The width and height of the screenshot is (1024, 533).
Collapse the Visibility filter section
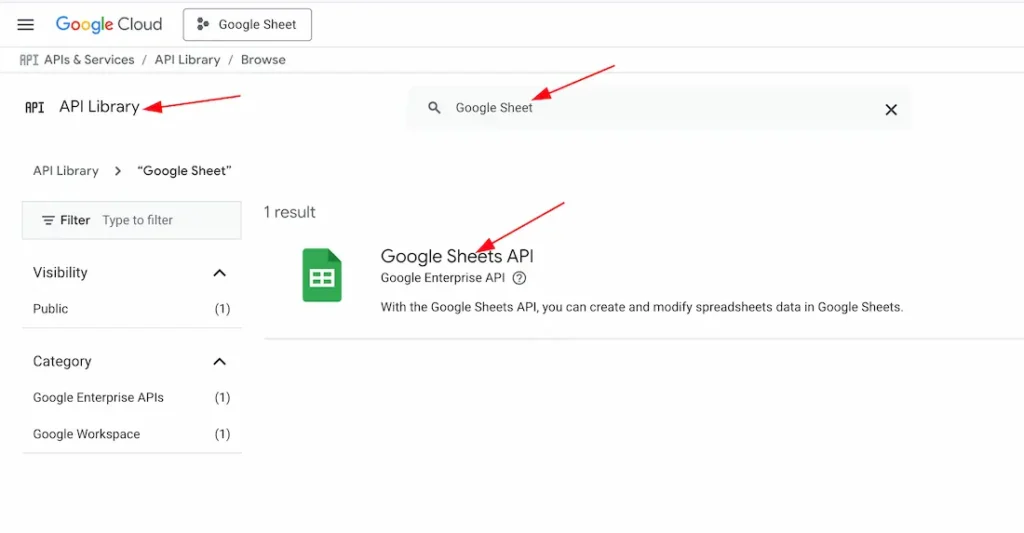click(x=220, y=273)
